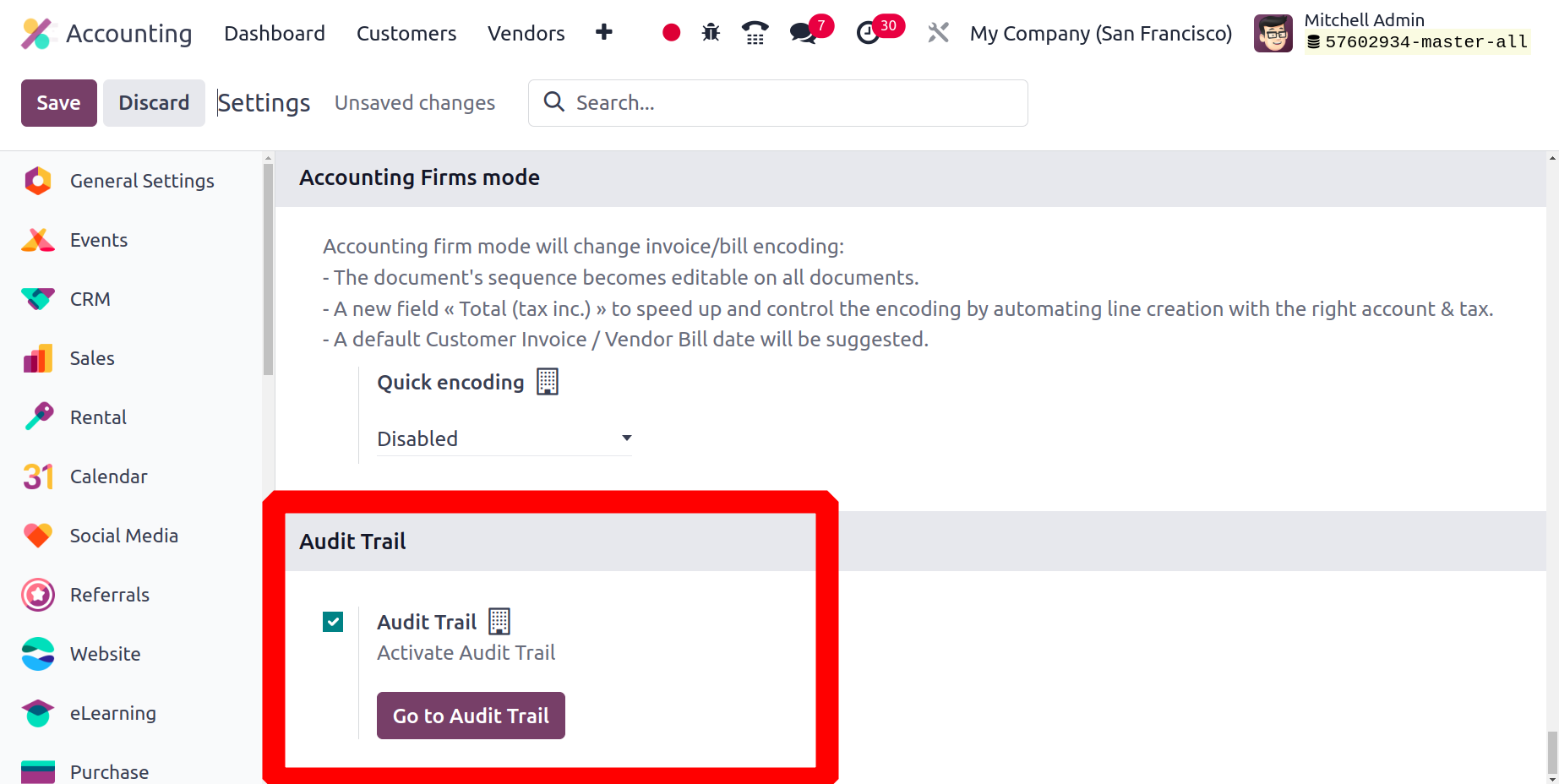This screenshot has width=1559, height=784.
Task: Open the Customers menu
Action: pos(406,33)
